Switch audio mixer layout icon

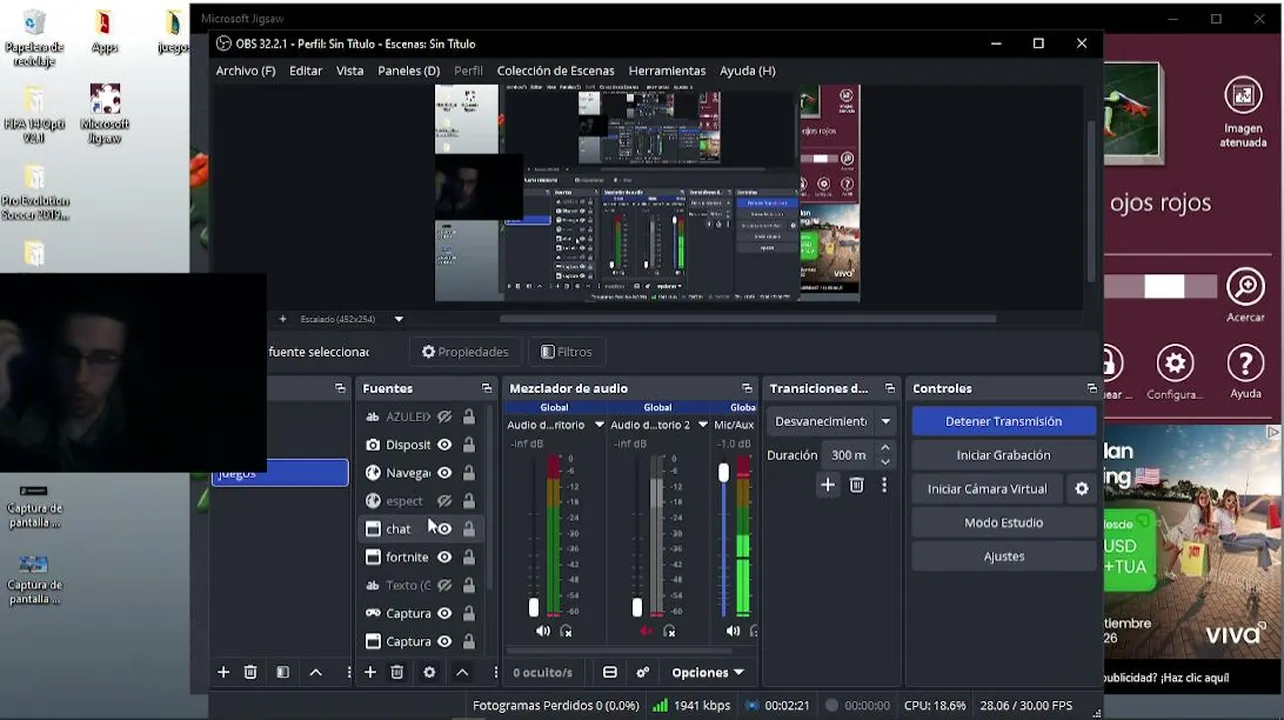[610, 673]
